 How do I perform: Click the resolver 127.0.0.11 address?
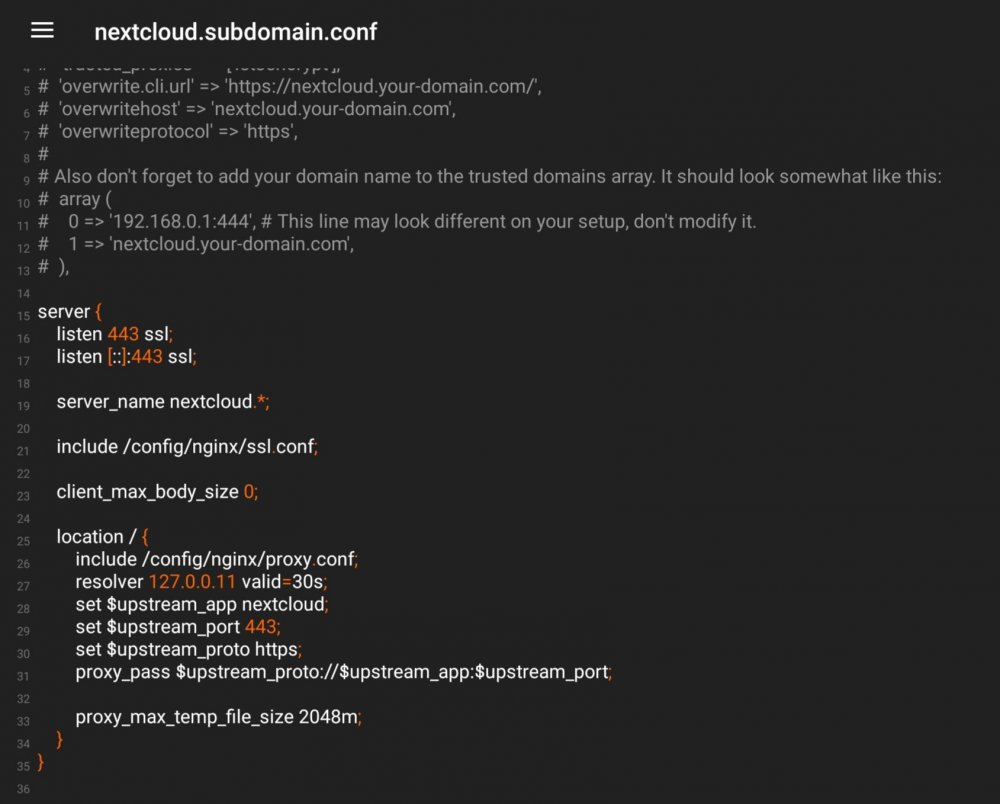(192, 581)
